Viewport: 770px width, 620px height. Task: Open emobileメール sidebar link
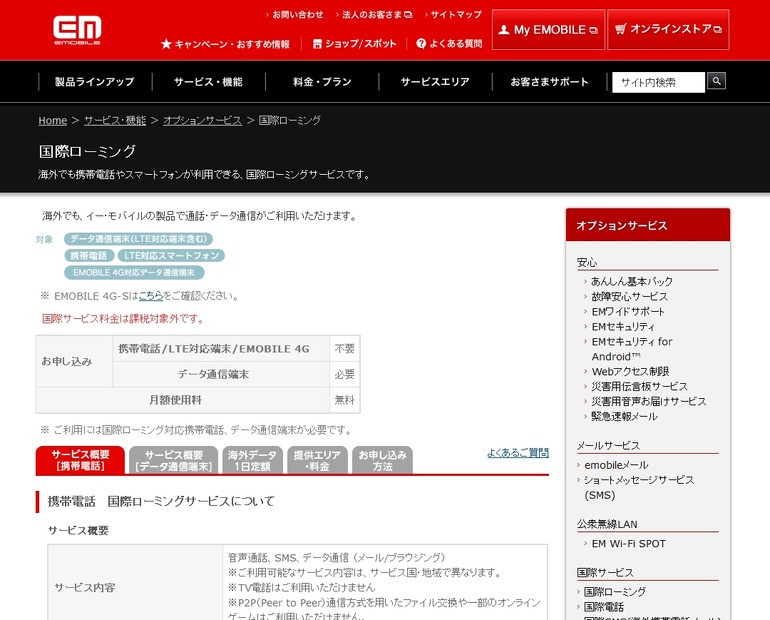point(616,465)
